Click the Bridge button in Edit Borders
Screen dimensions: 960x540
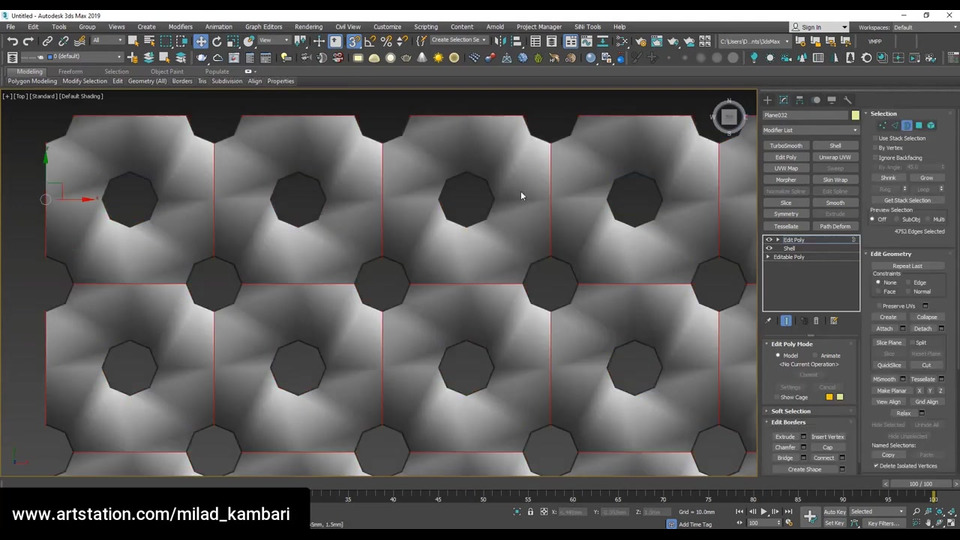coord(785,458)
